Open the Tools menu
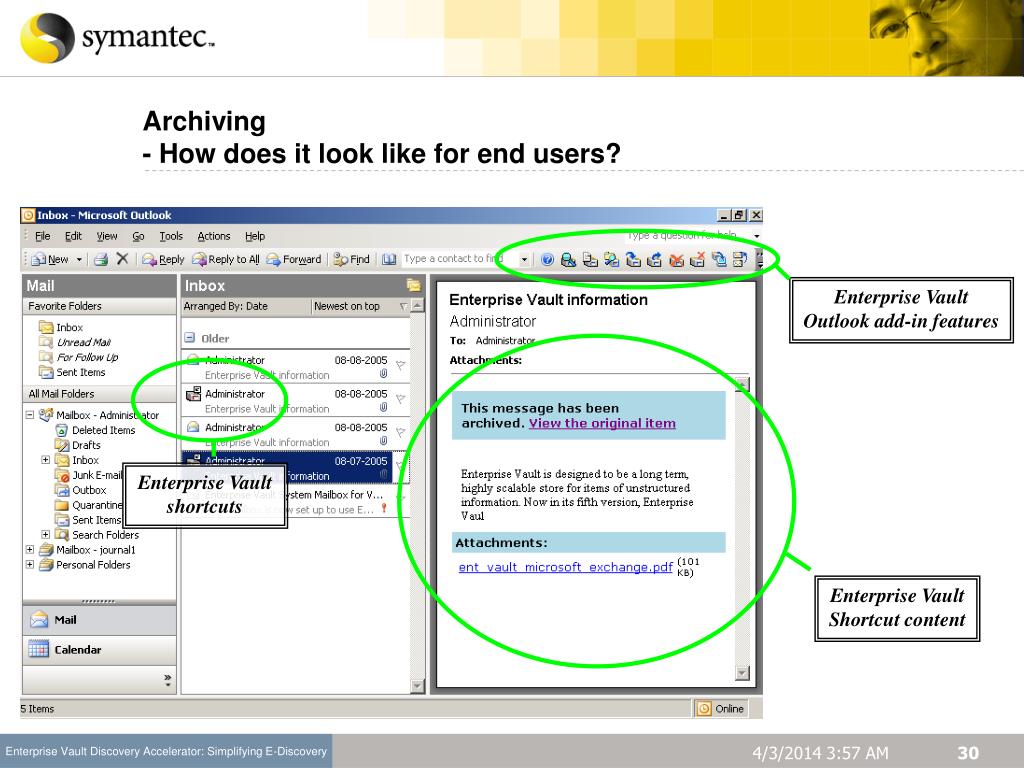This screenshot has width=1024, height=768. pos(171,236)
